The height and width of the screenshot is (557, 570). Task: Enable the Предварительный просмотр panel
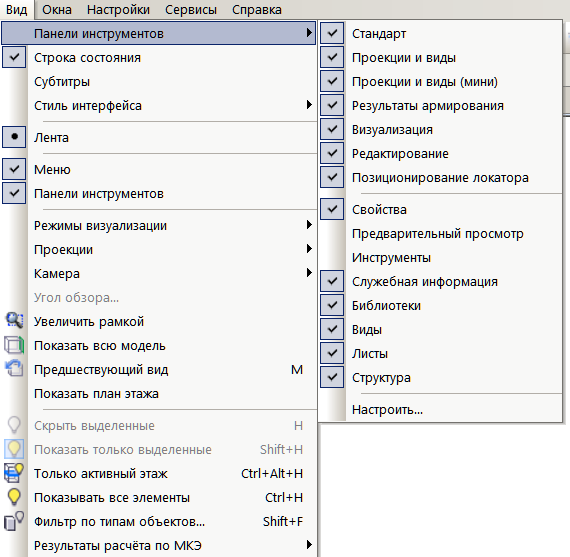tap(438, 233)
